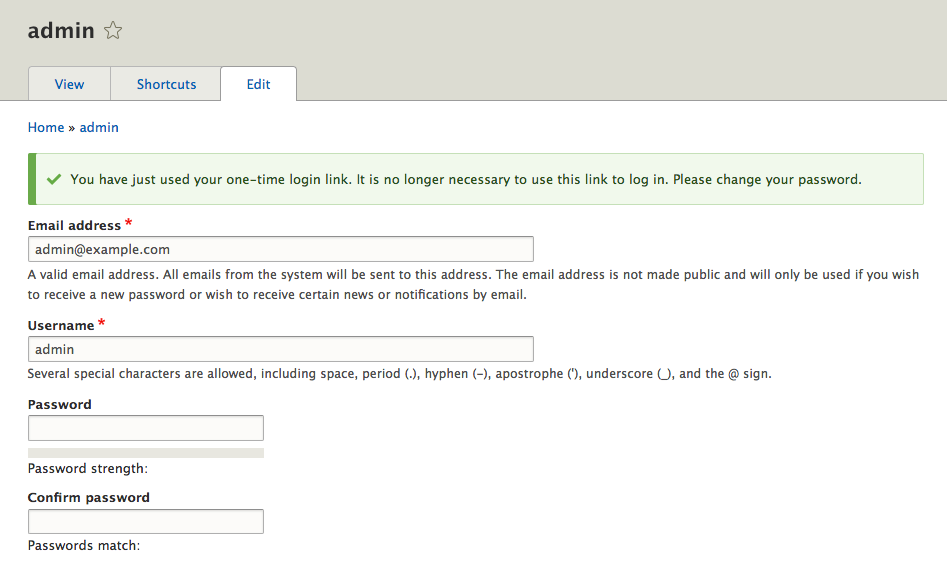Focus the Password input box
Screen dimensions: 947x561
[146, 428]
